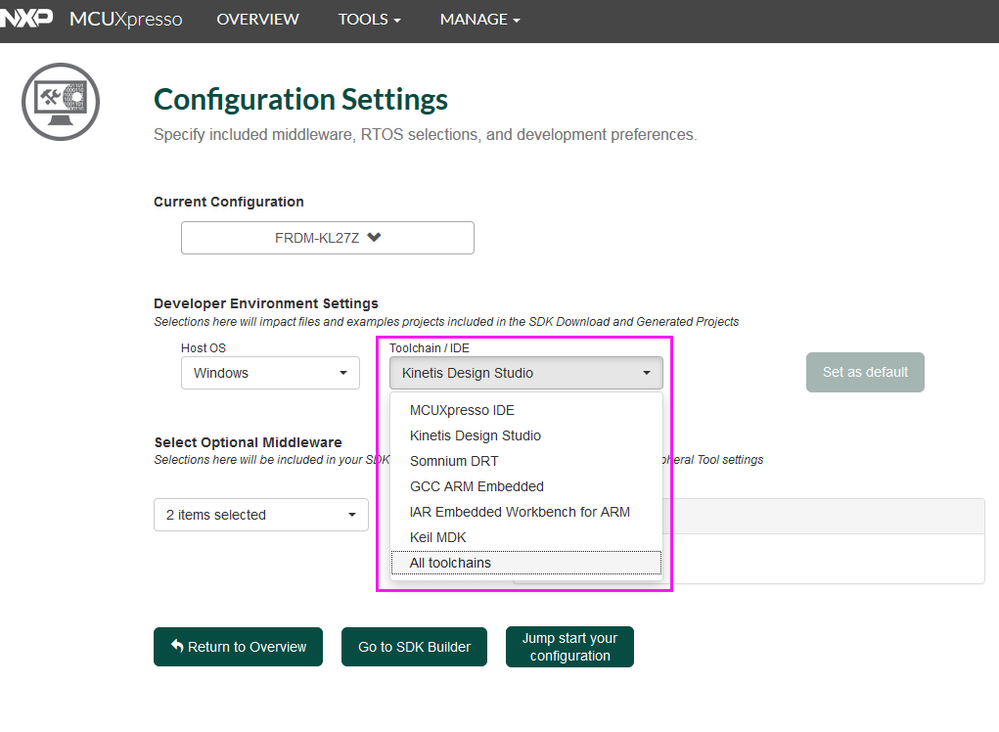Select IAR Embedded Workbench for ARM
The height and width of the screenshot is (732, 999).
[x=526, y=512]
